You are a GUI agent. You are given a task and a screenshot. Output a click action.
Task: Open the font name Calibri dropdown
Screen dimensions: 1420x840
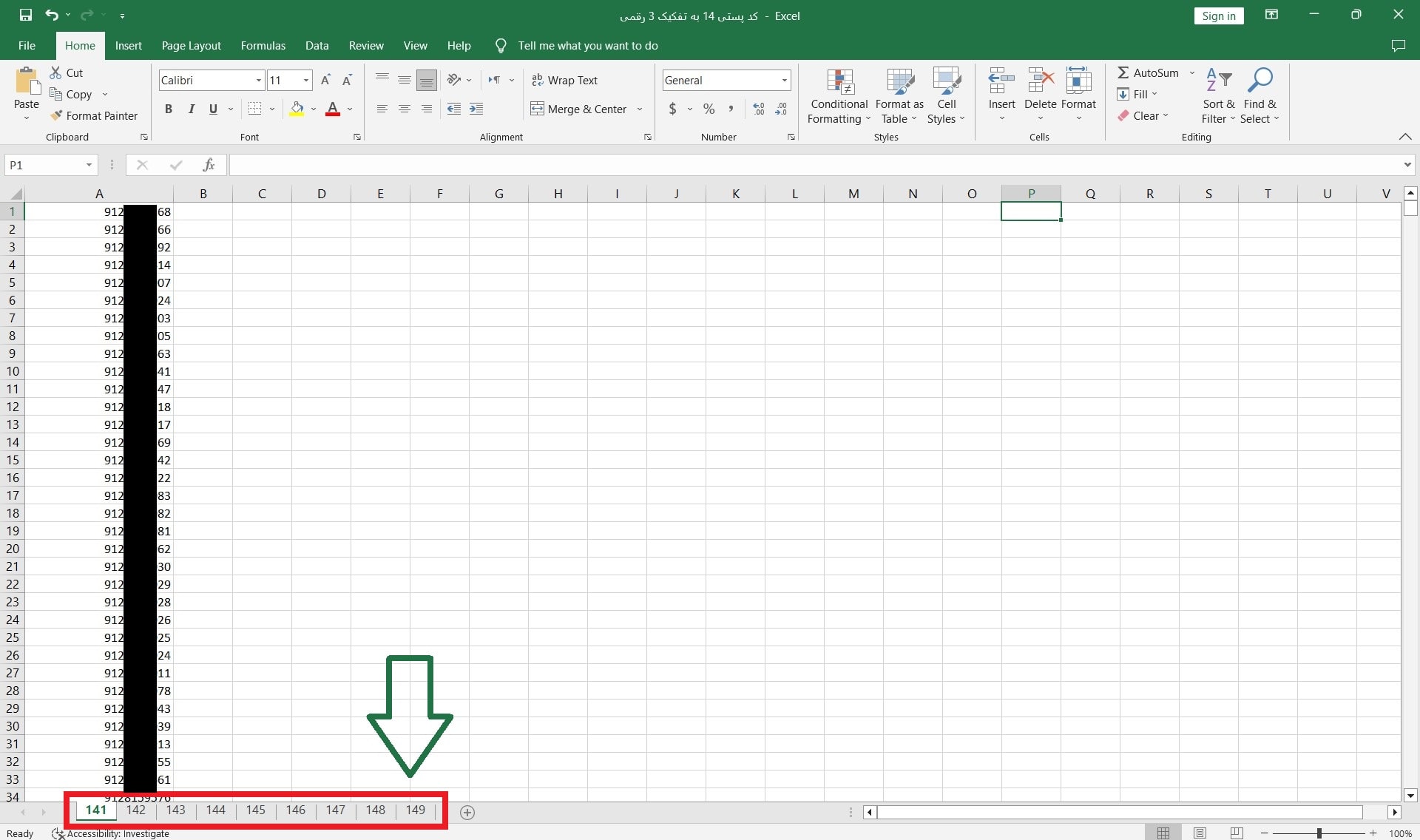pos(258,80)
